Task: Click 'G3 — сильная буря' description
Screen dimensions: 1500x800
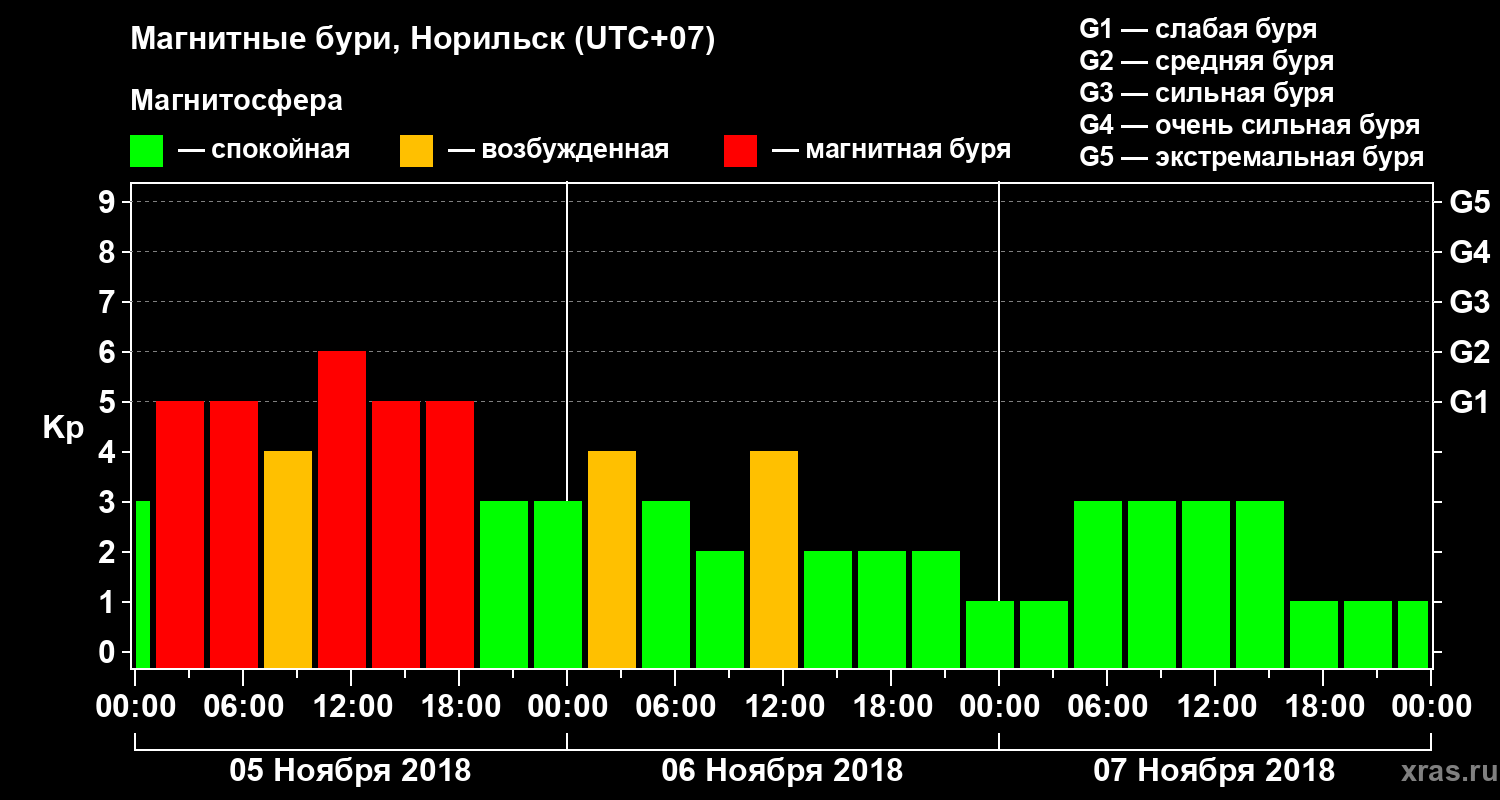Action: 1207,93
